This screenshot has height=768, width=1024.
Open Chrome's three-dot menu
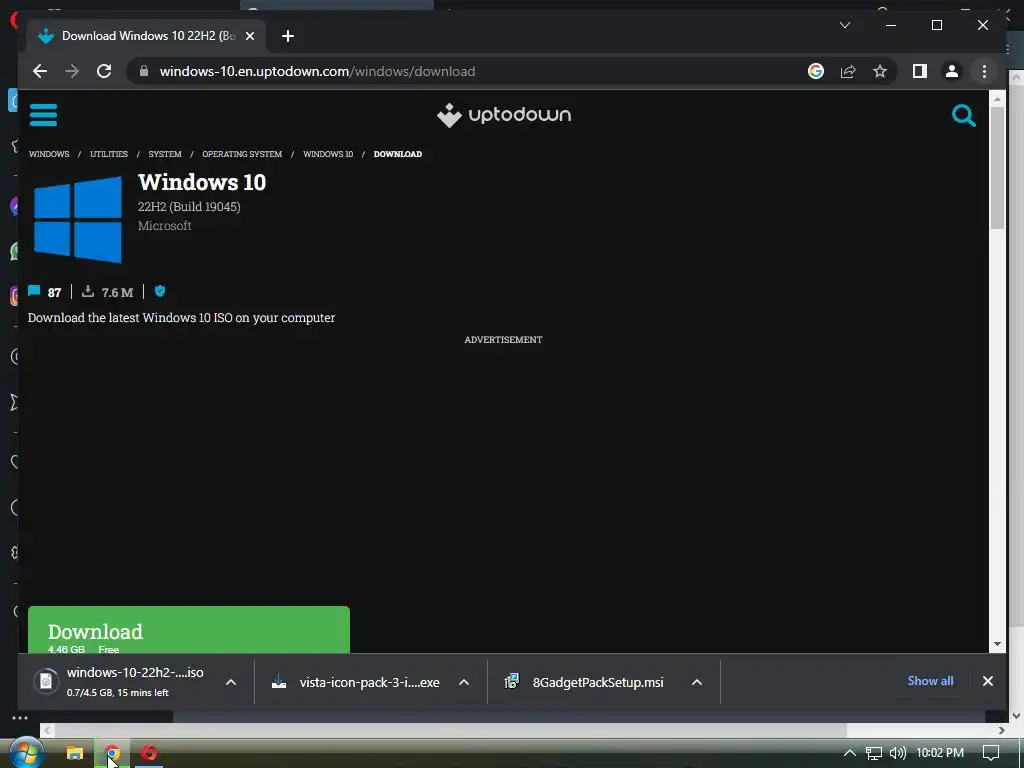(x=984, y=71)
